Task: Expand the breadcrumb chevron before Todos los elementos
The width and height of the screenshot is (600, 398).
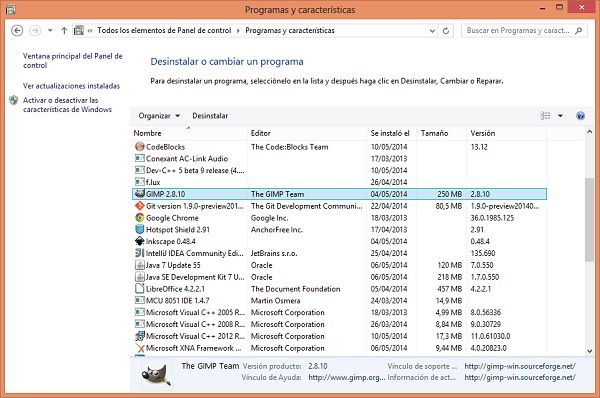Action: 90,31
